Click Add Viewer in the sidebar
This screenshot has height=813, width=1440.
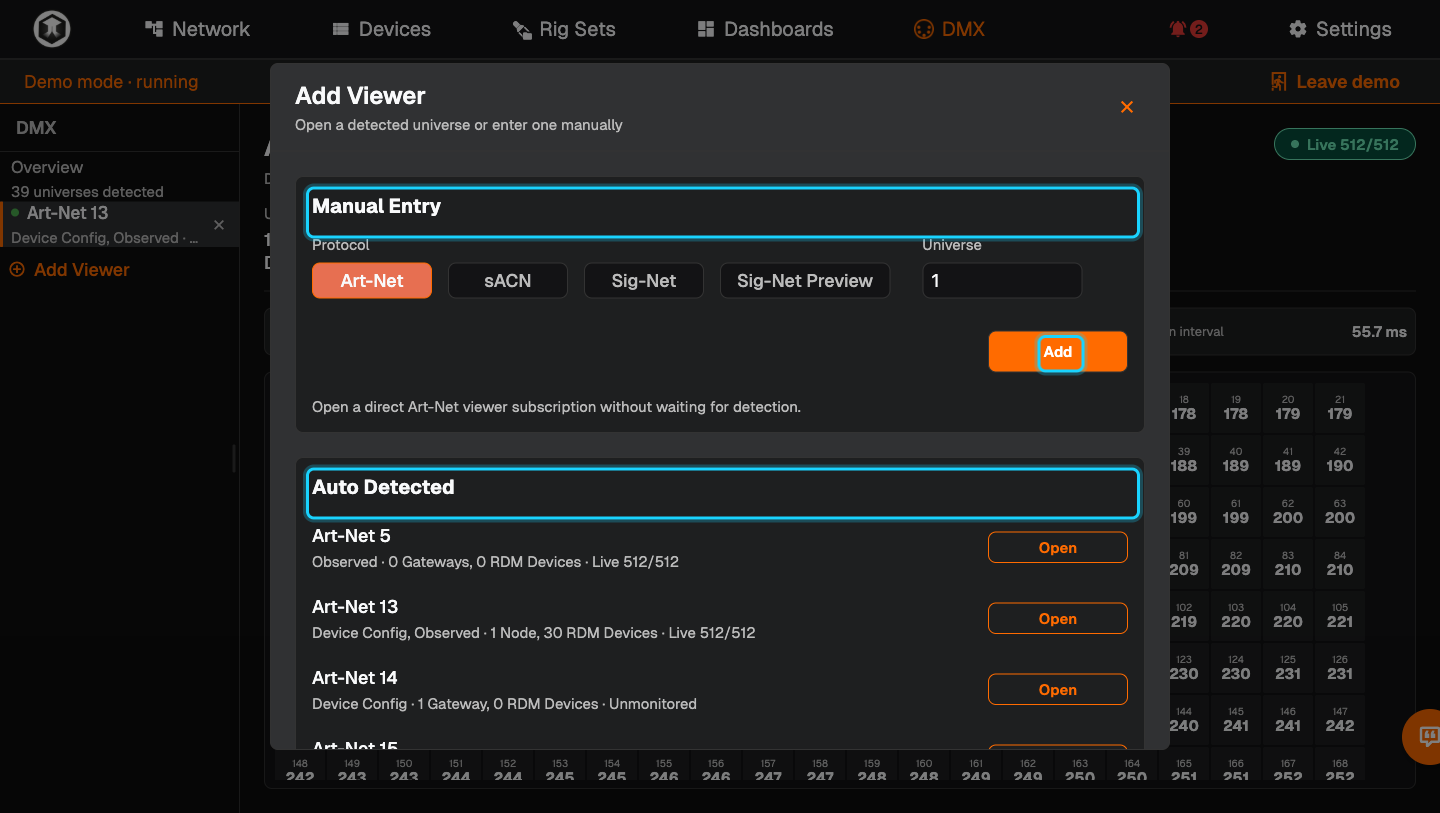69,270
